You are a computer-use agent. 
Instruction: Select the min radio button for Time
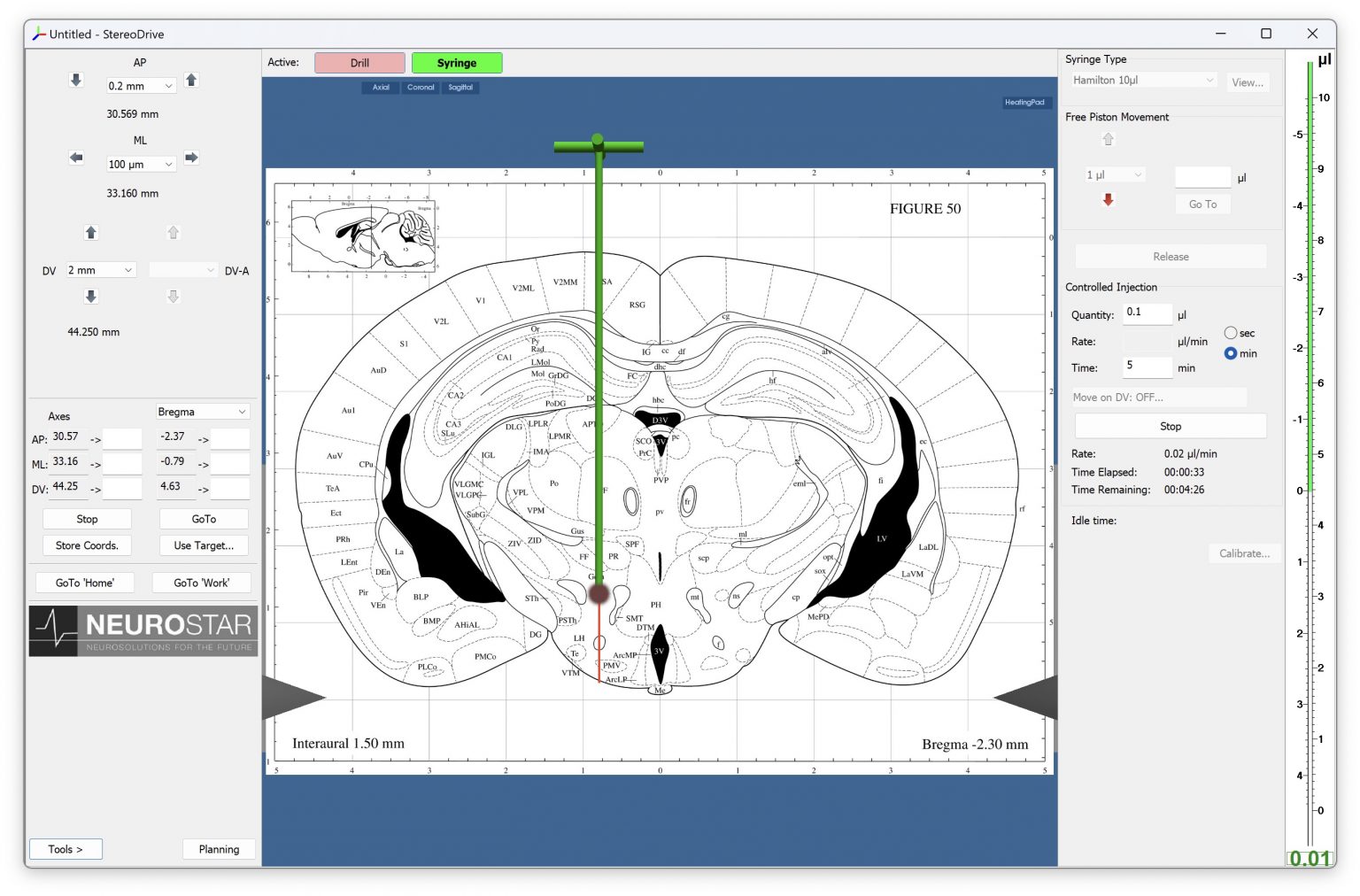click(x=1231, y=352)
